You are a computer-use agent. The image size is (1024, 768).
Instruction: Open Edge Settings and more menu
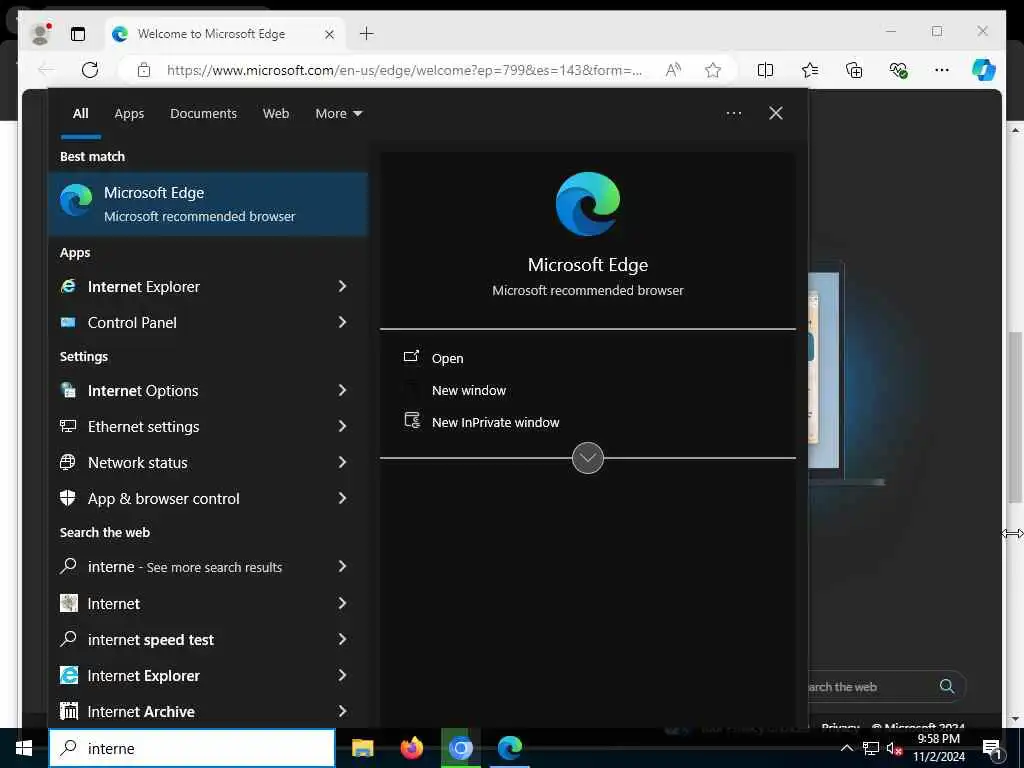(x=942, y=70)
